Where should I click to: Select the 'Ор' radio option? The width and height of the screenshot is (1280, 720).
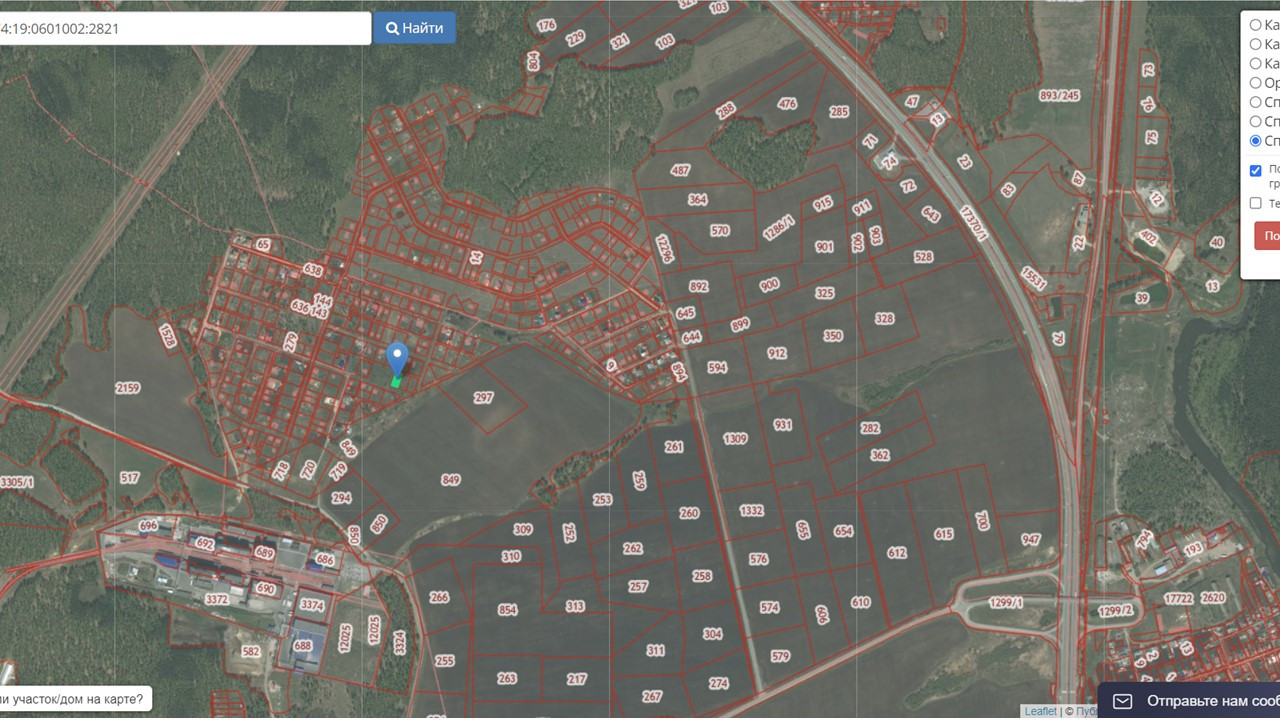[x=1256, y=83]
